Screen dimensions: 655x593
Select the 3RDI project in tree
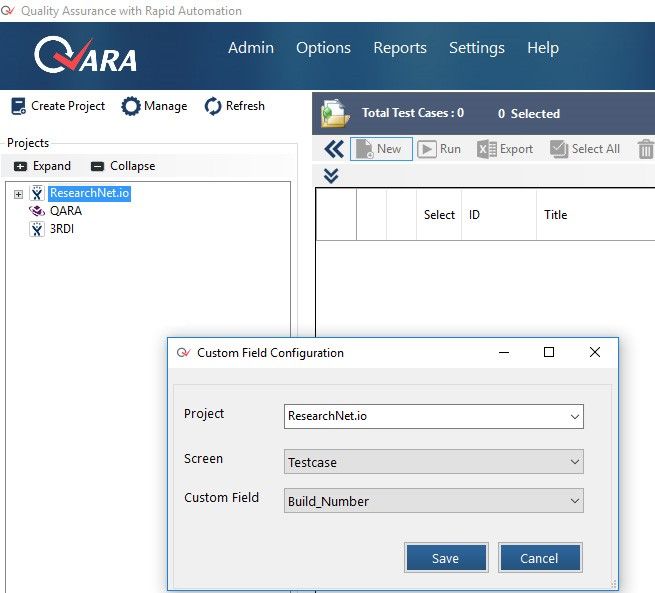[x=61, y=229]
